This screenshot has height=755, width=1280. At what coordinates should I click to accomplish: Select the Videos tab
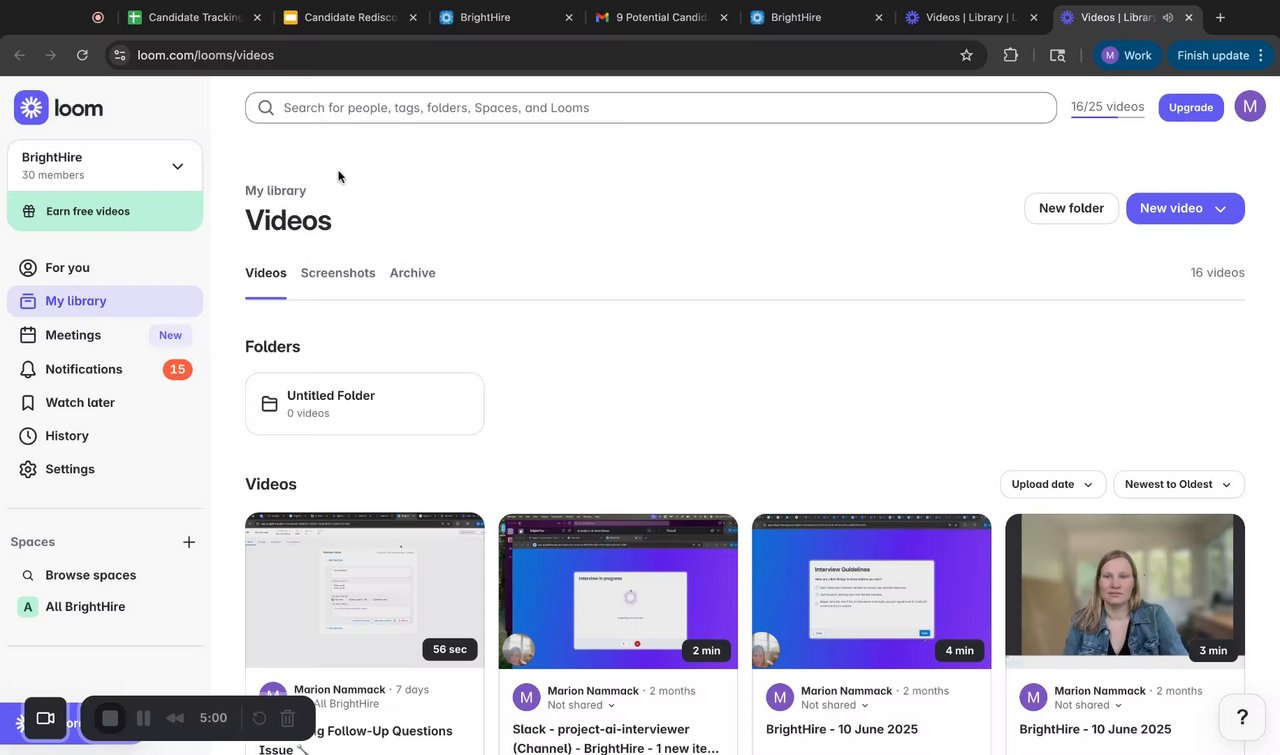(x=266, y=273)
